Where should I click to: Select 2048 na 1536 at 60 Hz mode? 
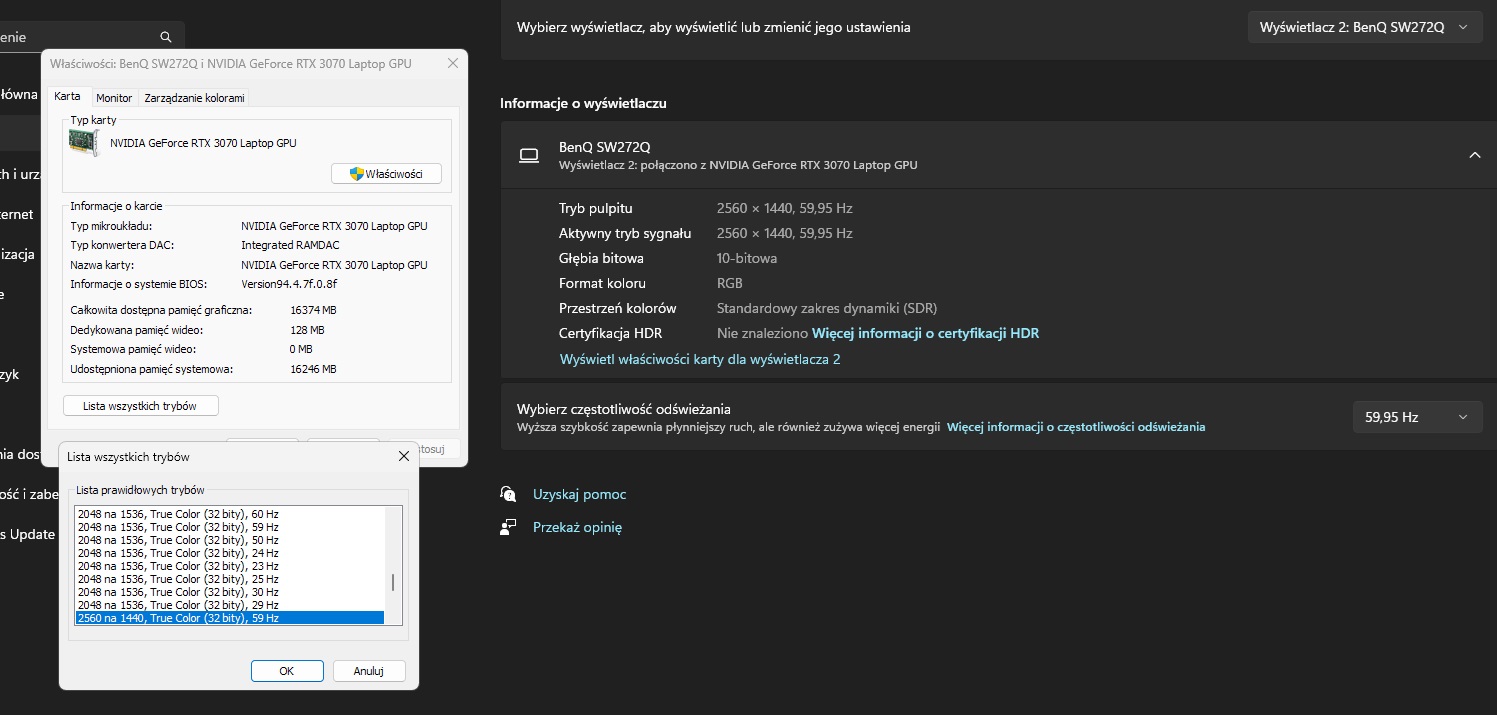pyautogui.click(x=178, y=514)
